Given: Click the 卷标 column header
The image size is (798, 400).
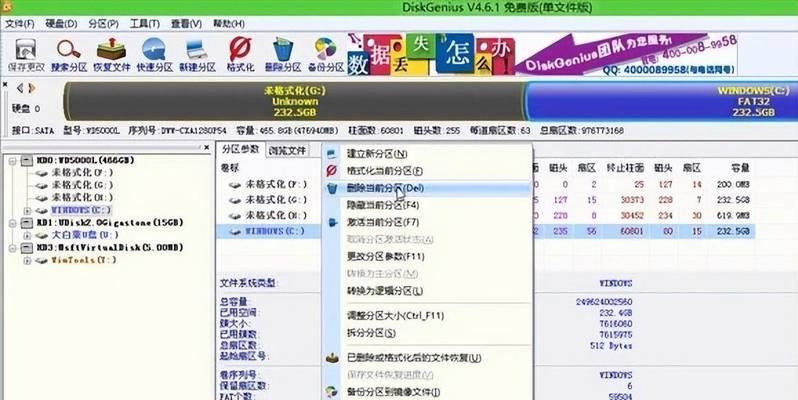Looking at the screenshot, I should click(x=230, y=168).
